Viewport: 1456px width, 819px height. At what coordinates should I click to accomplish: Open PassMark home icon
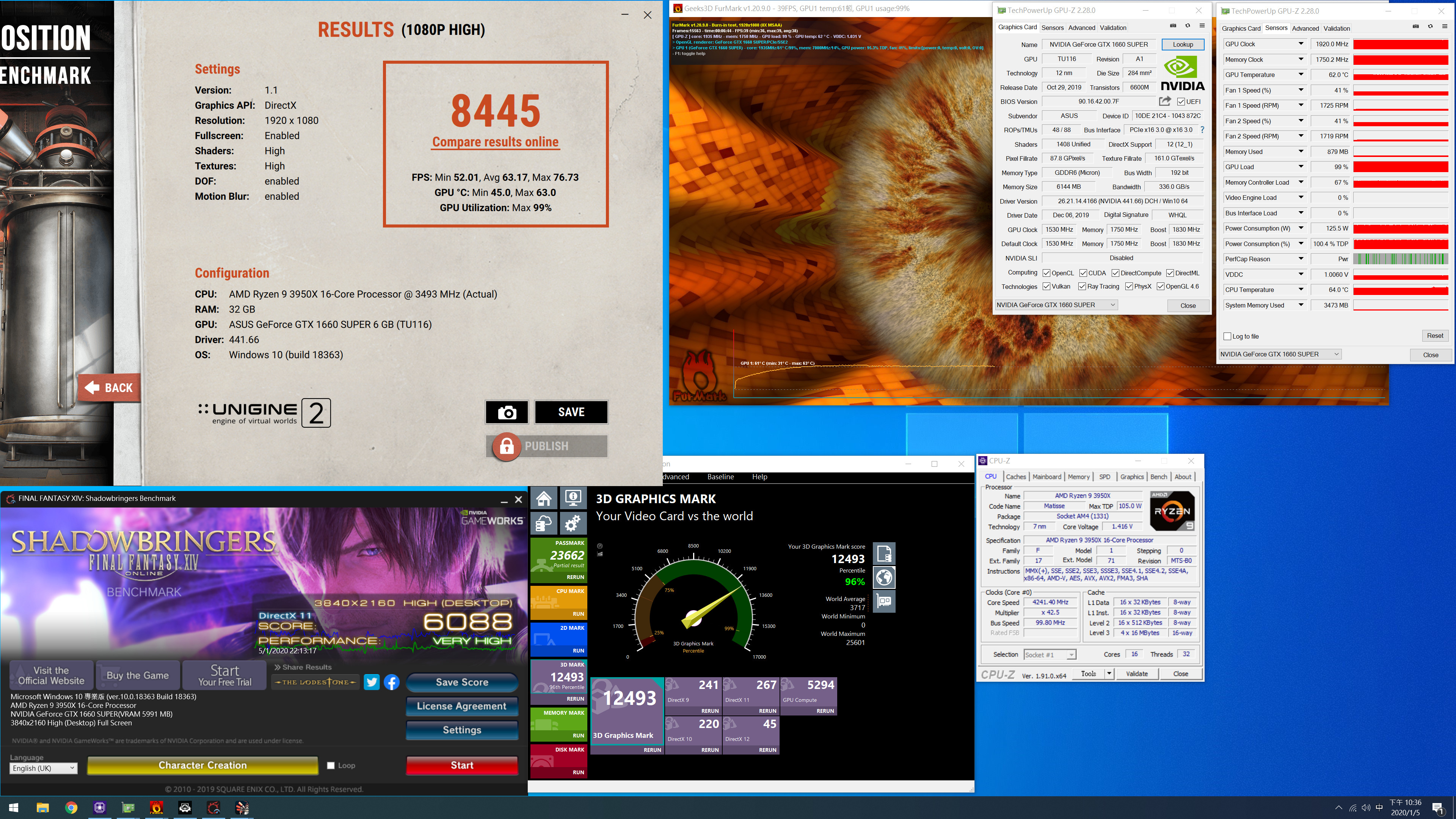[544, 499]
